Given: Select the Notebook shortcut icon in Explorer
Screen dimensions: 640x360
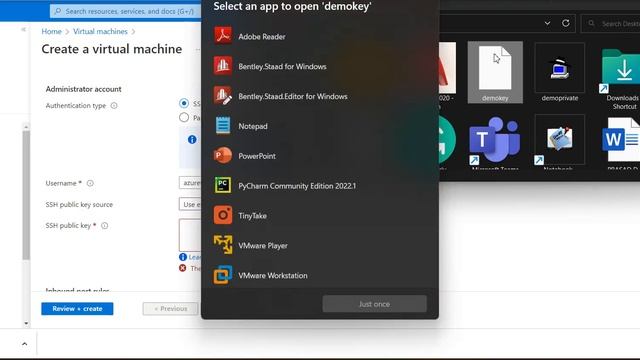Looking at the screenshot, I should click(560, 141).
